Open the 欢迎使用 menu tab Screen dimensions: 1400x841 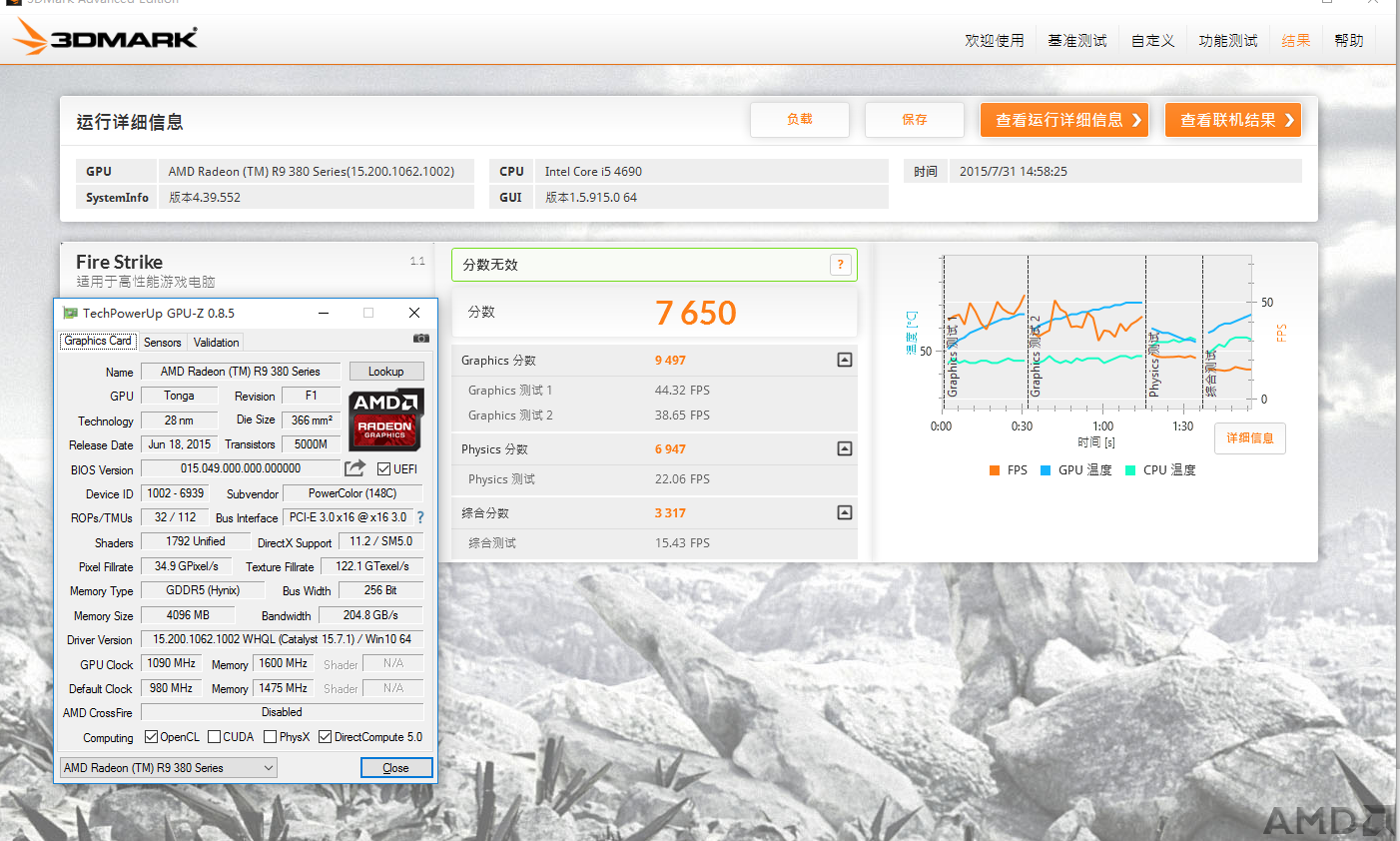coord(995,40)
